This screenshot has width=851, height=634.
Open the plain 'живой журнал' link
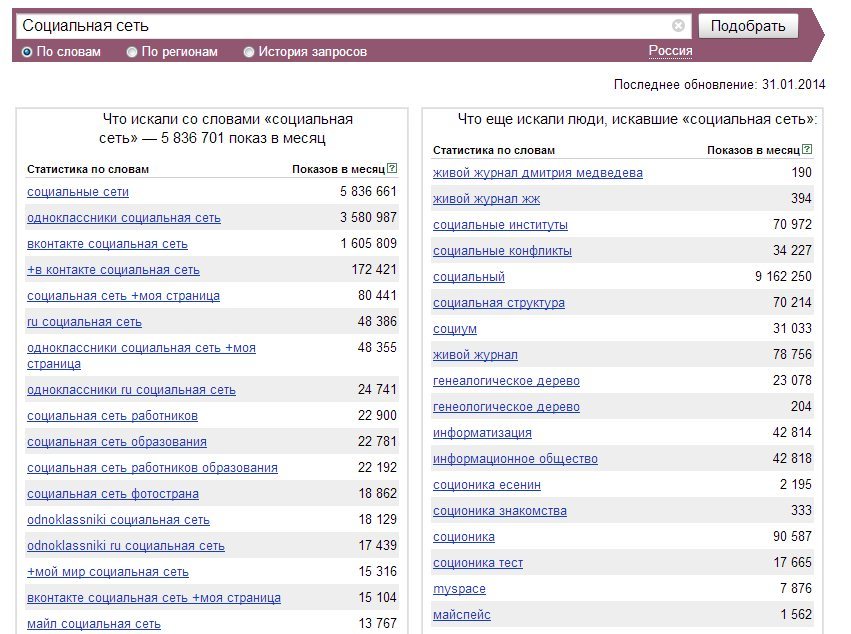pos(475,355)
